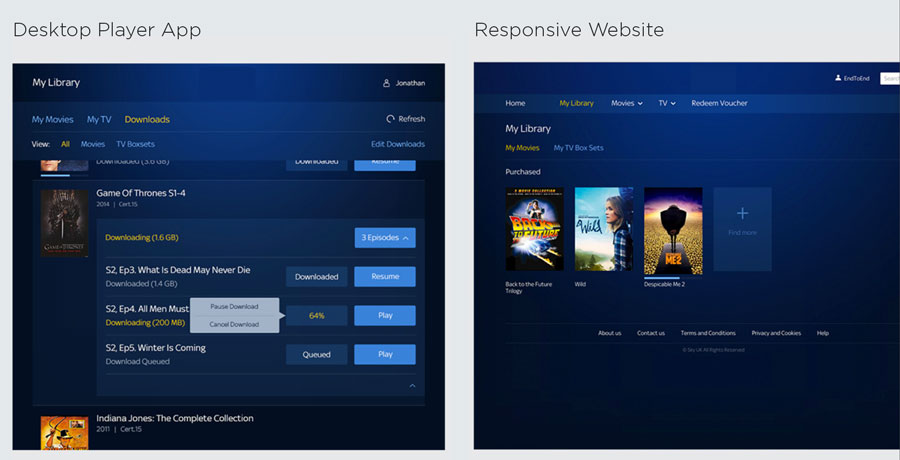The height and width of the screenshot is (460, 900).
Task: Click the 64% download progress indicator
Action: tap(317, 315)
